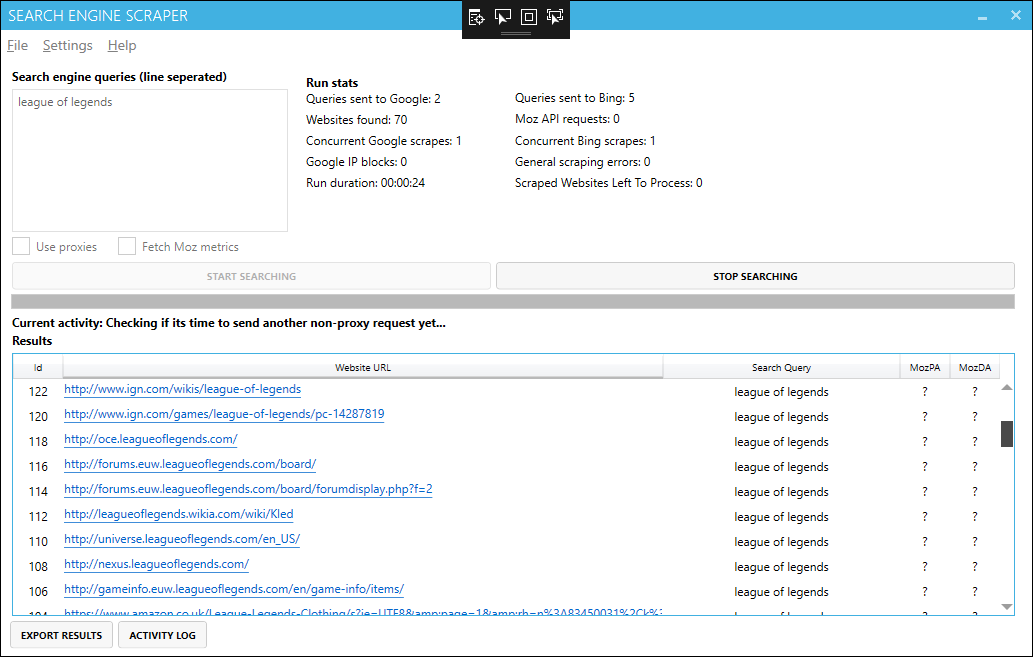Screen dimensions: 1033x657
Task: Open the ACTIVITY LOG
Action: coord(162,635)
